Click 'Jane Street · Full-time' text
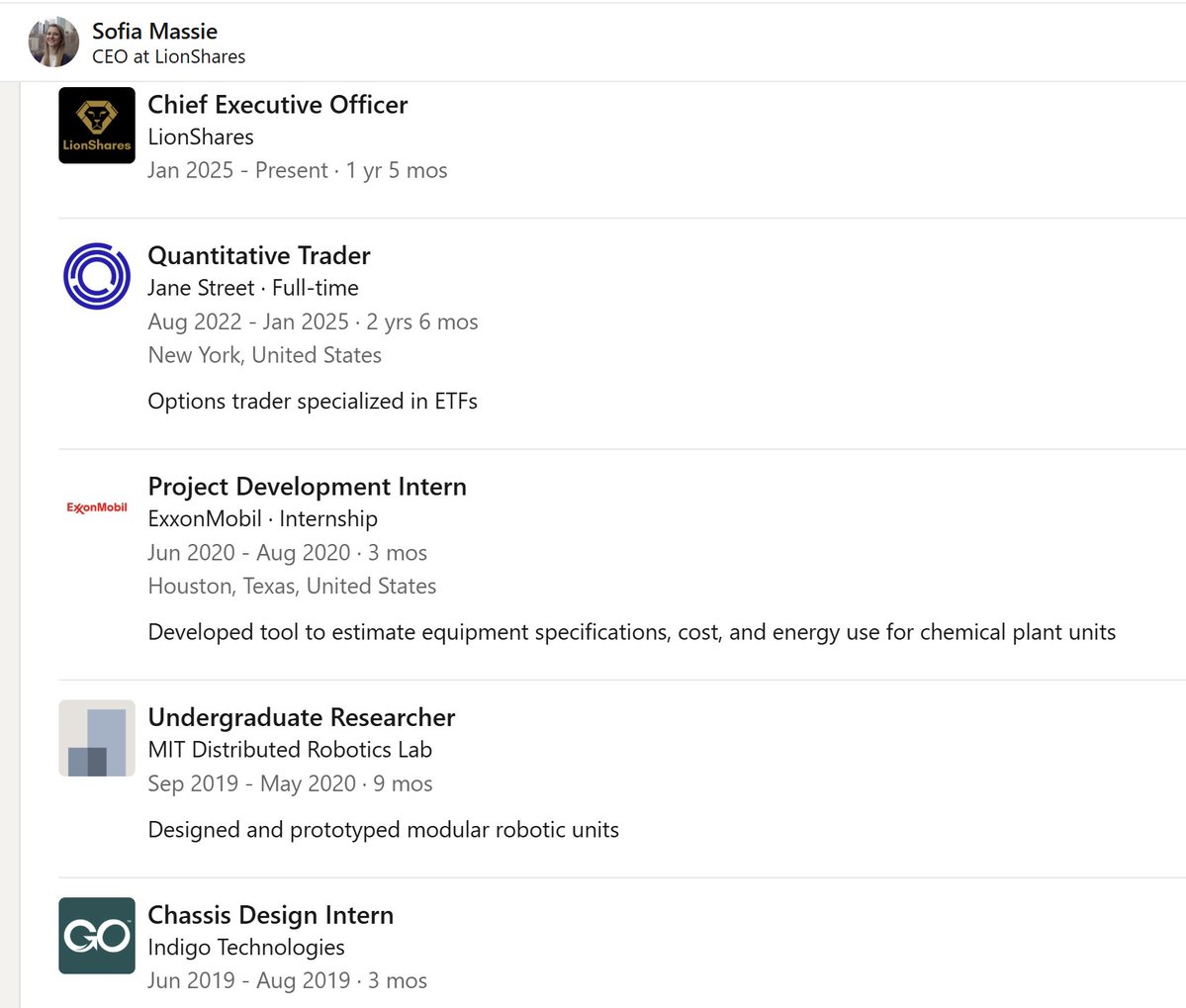Viewport: 1186px width, 1008px height. (252, 288)
